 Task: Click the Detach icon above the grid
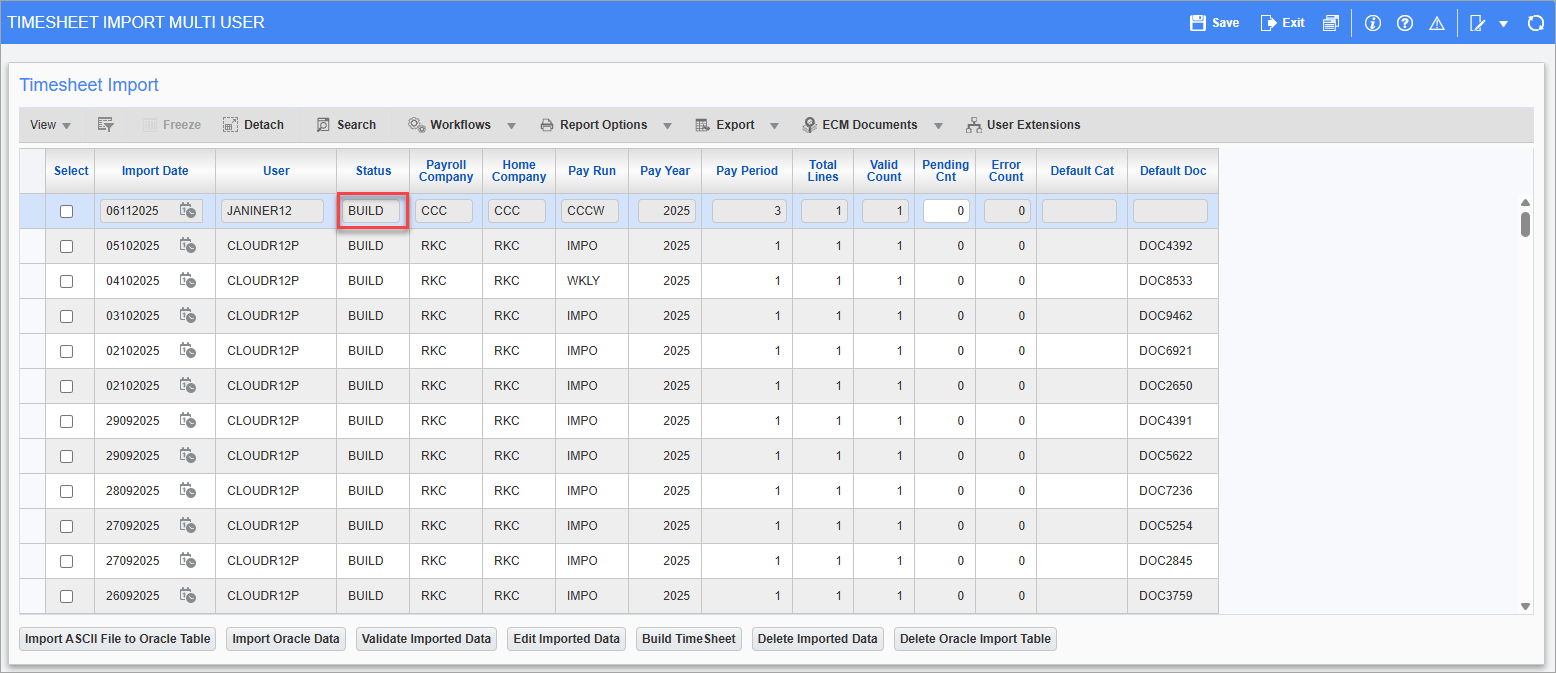[x=229, y=124]
